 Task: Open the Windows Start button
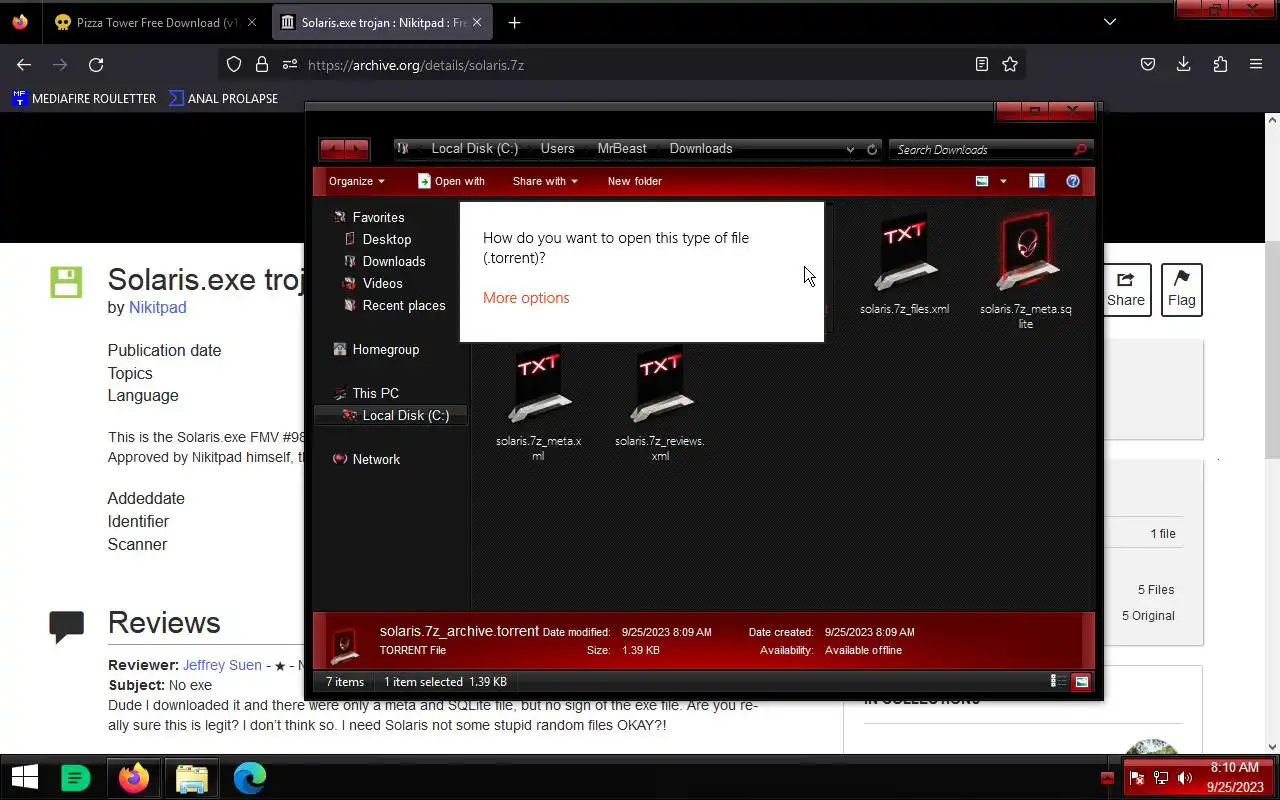[x=25, y=777]
